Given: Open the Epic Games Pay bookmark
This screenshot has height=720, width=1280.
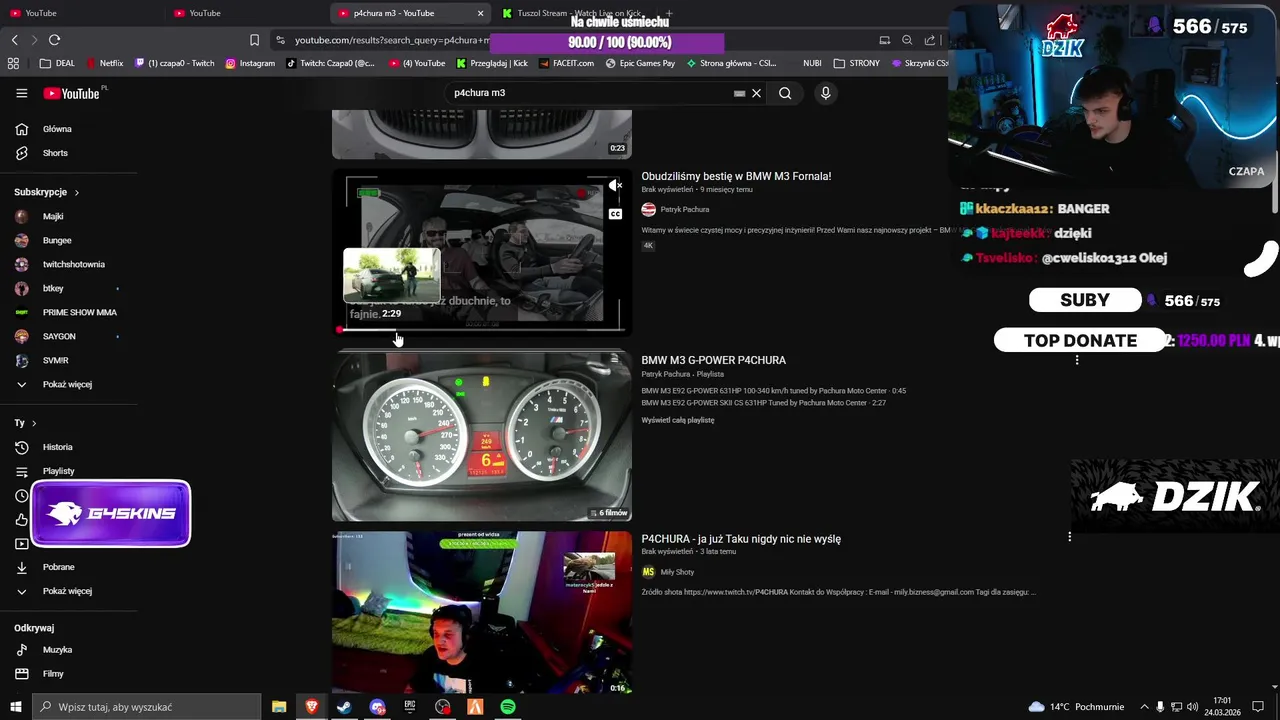Looking at the screenshot, I should [x=640, y=63].
